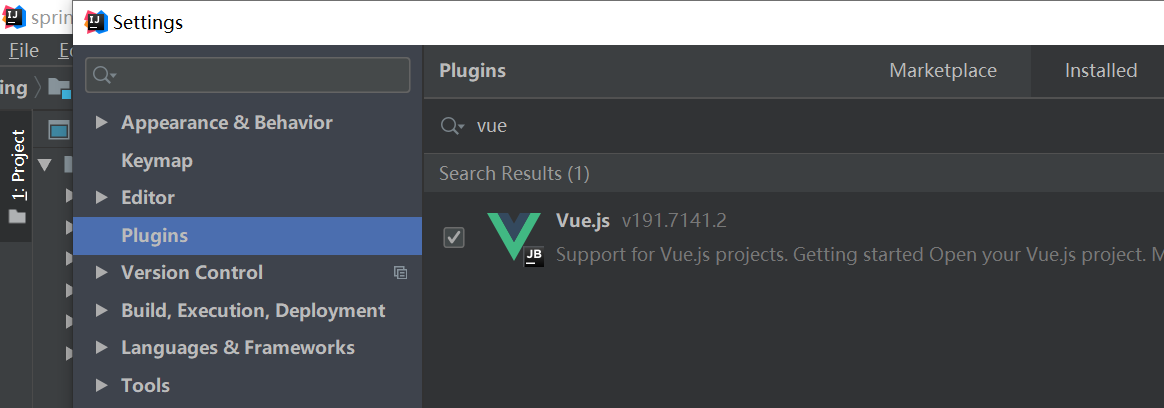The image size is (1164, 408).
Task: Disable the Vue.js plugin checkbox
Action: coord(454,237)
